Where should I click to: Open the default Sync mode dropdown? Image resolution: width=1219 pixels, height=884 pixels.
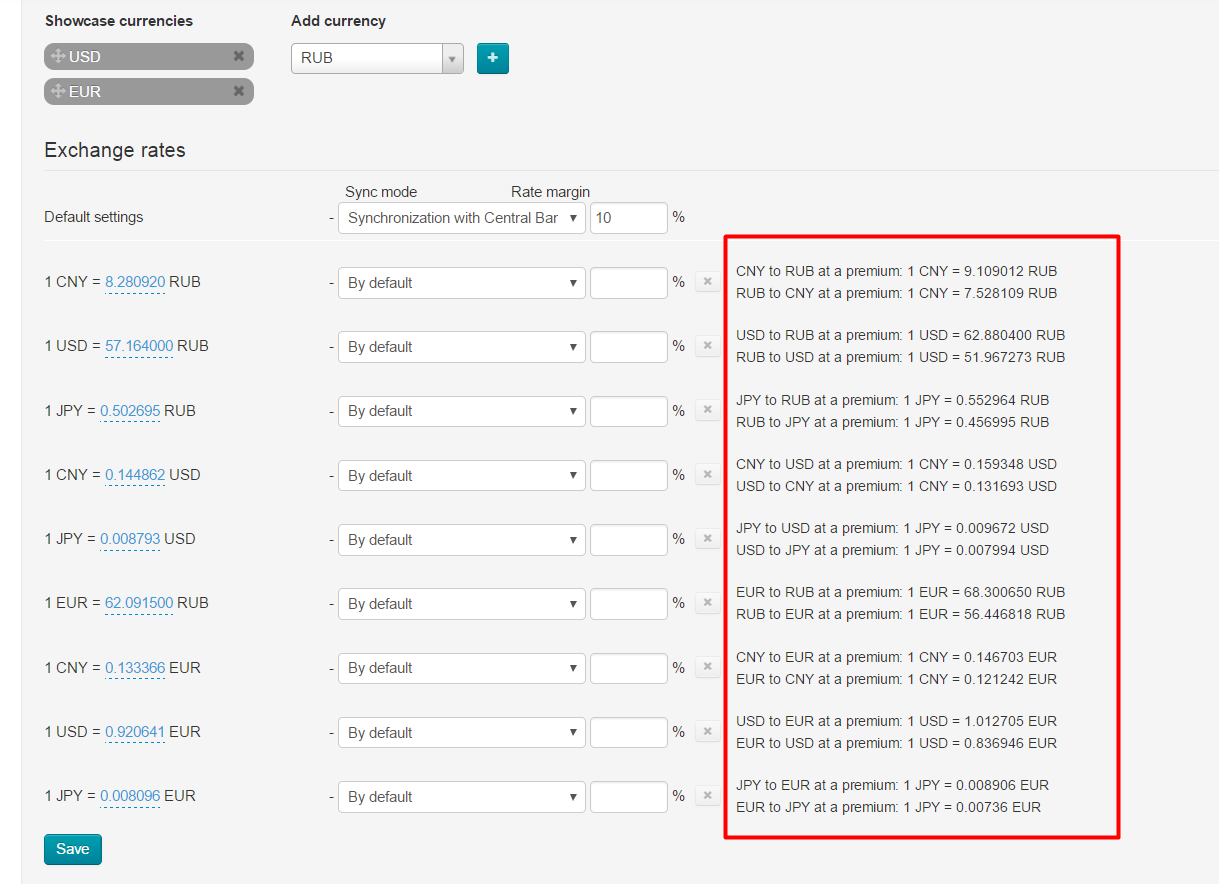pyautogui.click(x=462, y=218)
